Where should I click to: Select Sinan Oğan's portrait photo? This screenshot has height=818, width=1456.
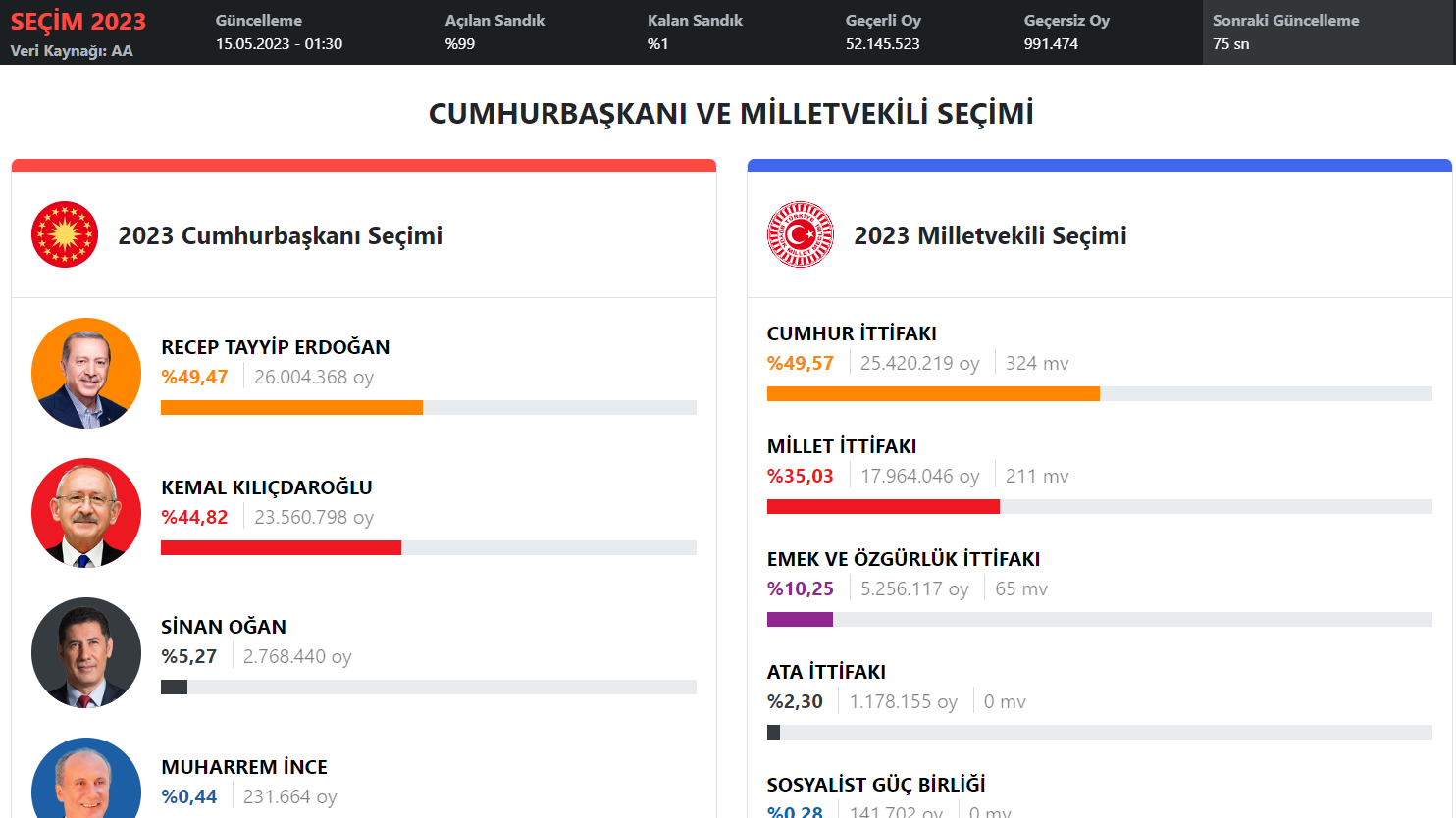(x=86, y=652)
